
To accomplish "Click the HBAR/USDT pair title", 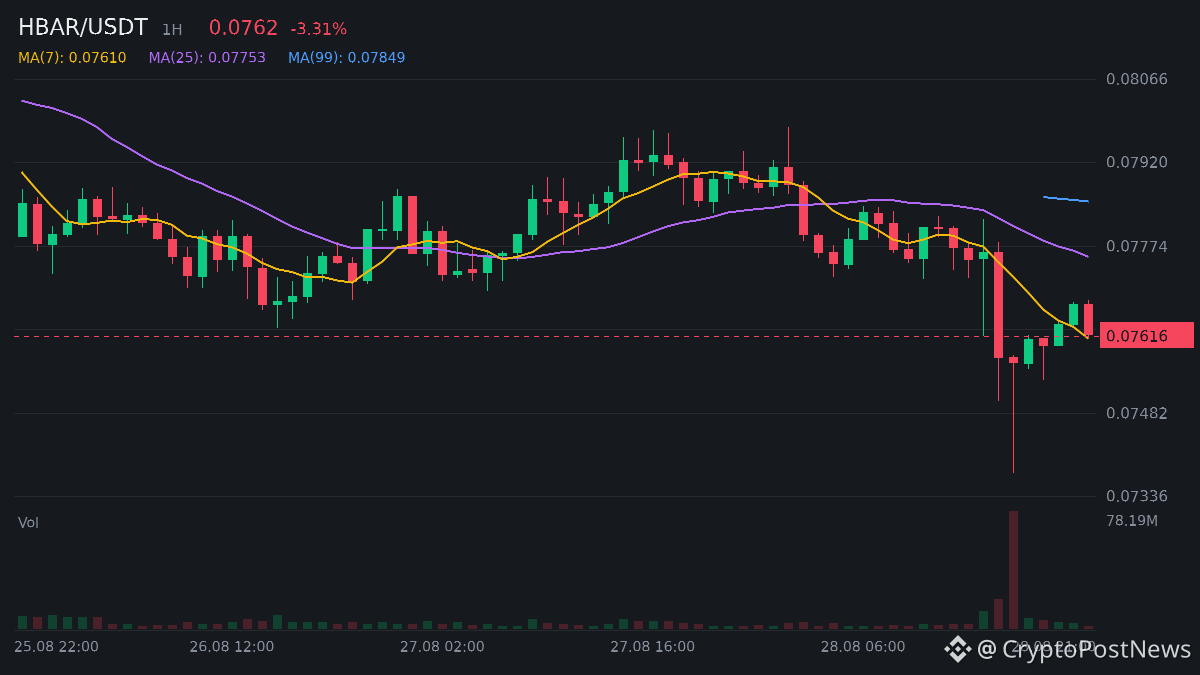I will pos(83,28).
